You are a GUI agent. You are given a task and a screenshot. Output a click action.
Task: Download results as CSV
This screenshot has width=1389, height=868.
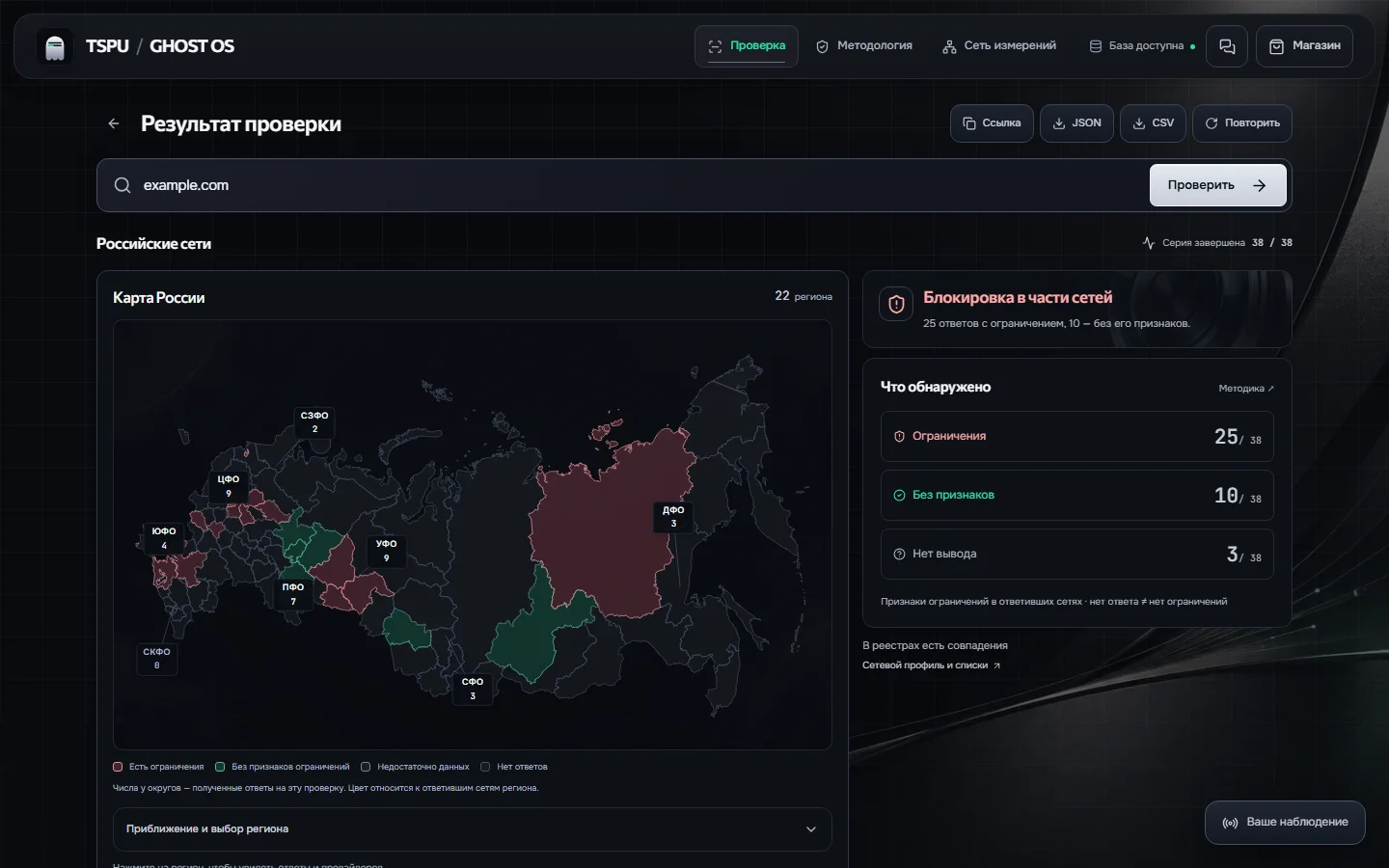(x=1153, y=123)
